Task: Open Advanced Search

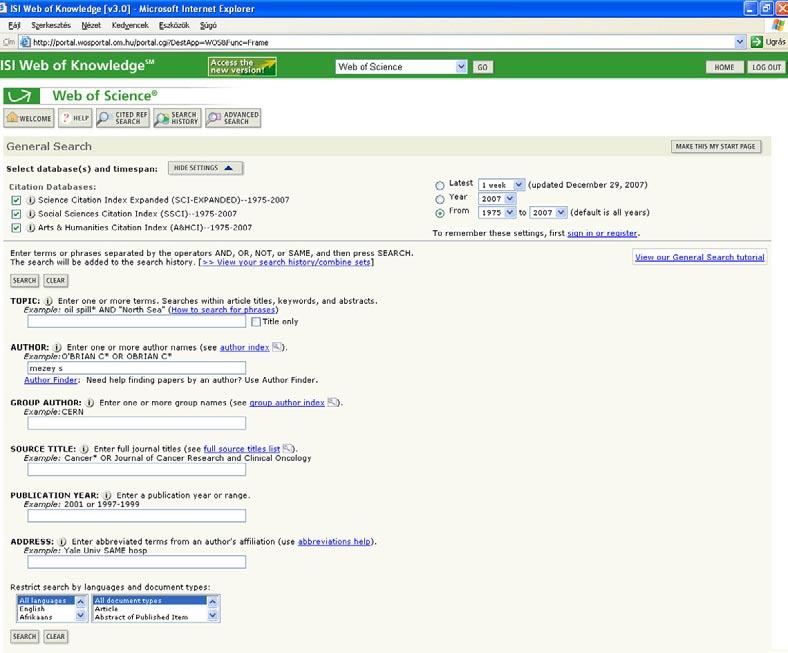Action: pyautogui.click(x=233, y=118)
